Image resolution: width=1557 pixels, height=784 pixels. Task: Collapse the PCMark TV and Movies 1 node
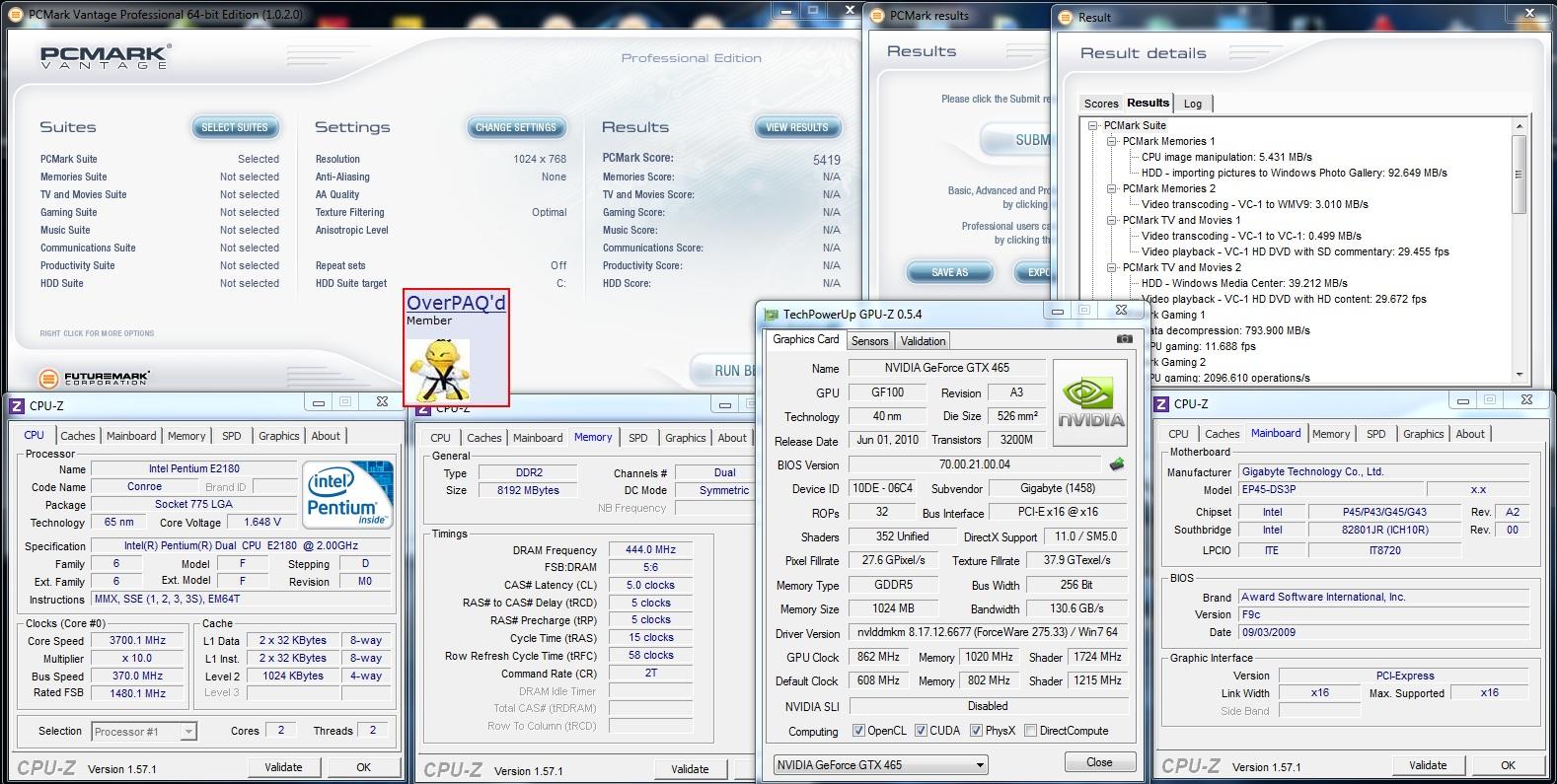pyautogui.click(x=1112, y=220)
